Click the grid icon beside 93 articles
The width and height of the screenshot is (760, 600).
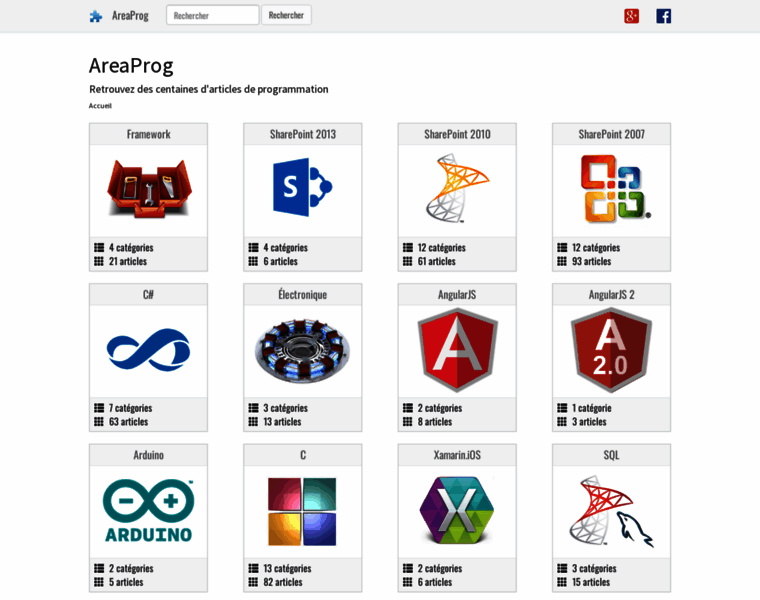(562, 261)
